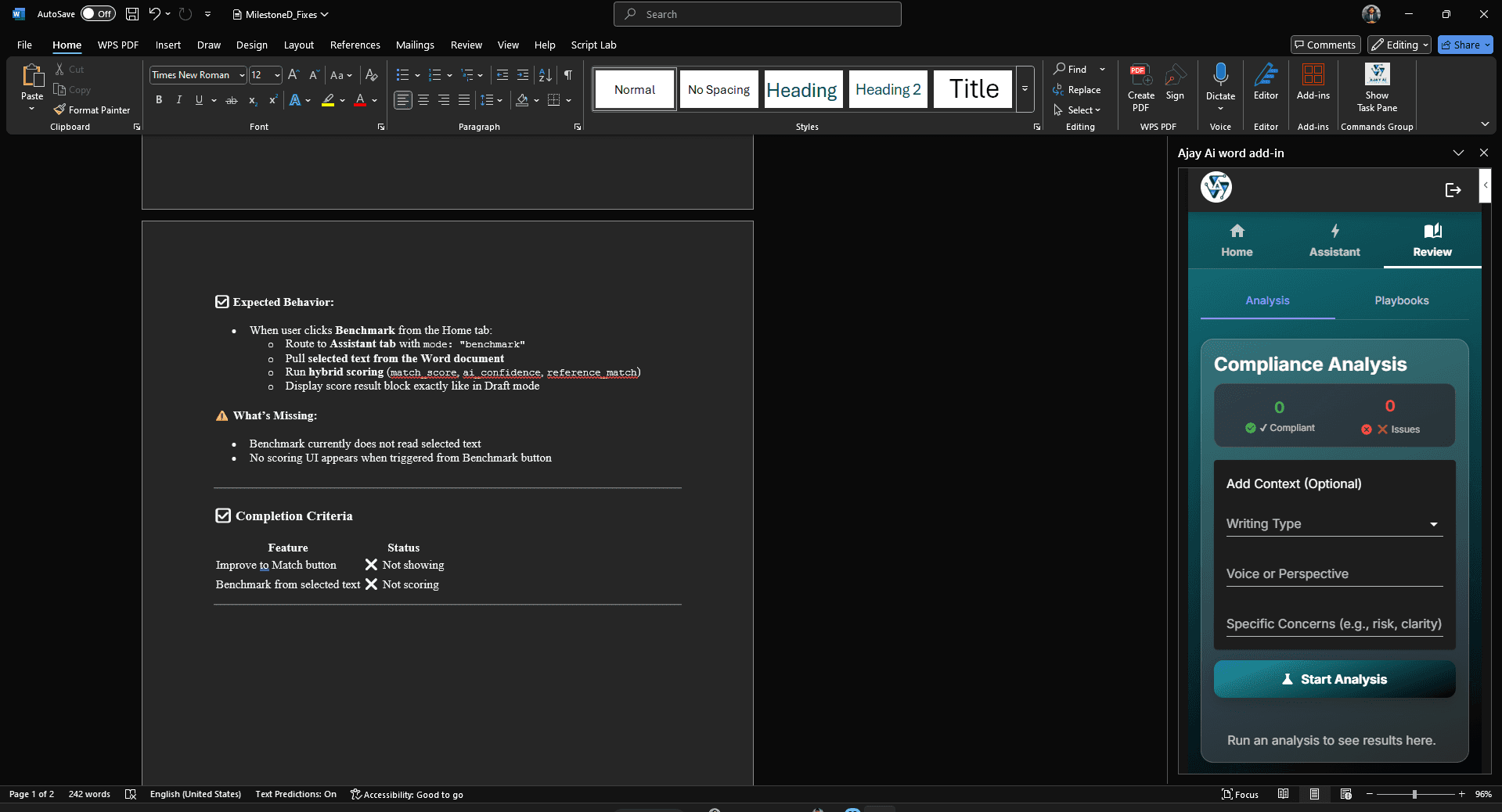1502x812 pixels.
Task: Open the Select dropdown in Editing
Action: coord(1077,110)
